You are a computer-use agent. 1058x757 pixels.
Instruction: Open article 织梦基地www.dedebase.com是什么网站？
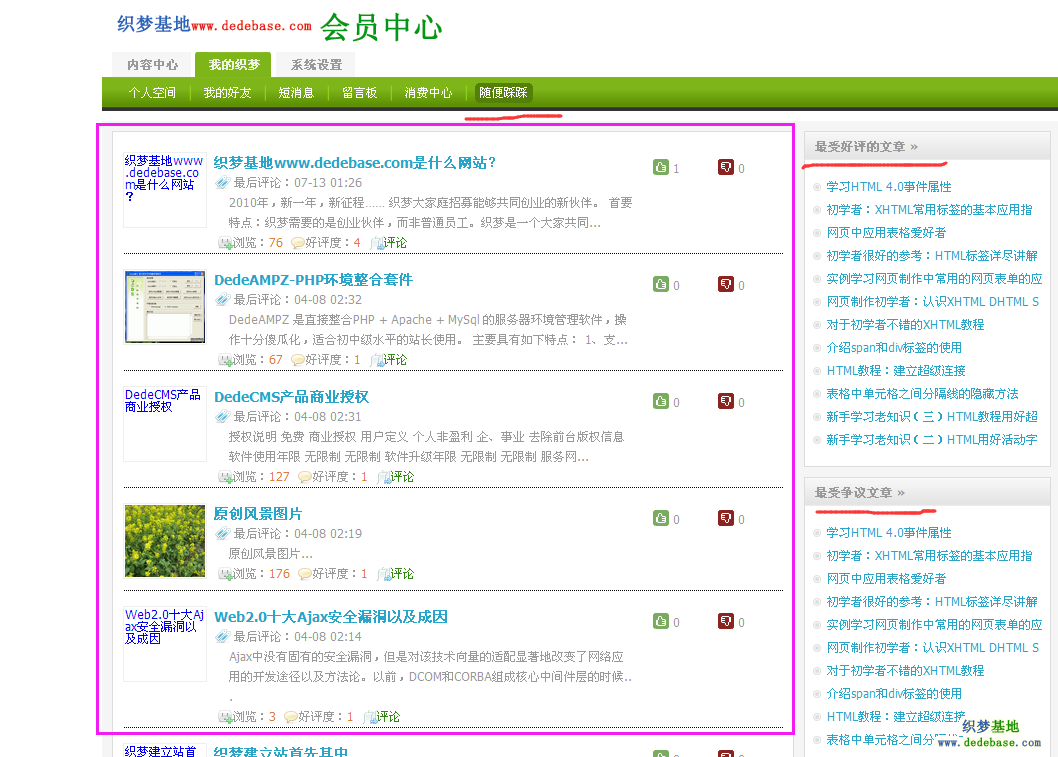355,163
